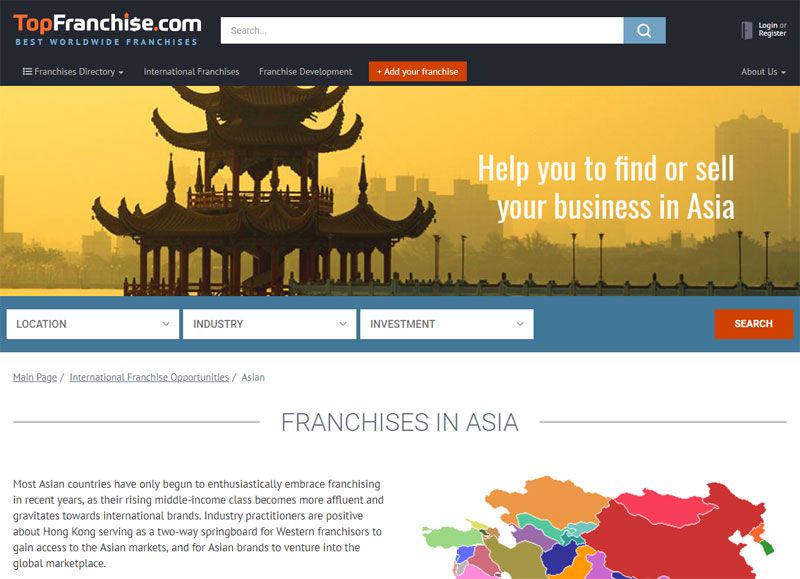Click the door login icon
The width and height of the screenshot is (800, 579).
point(747,30)
